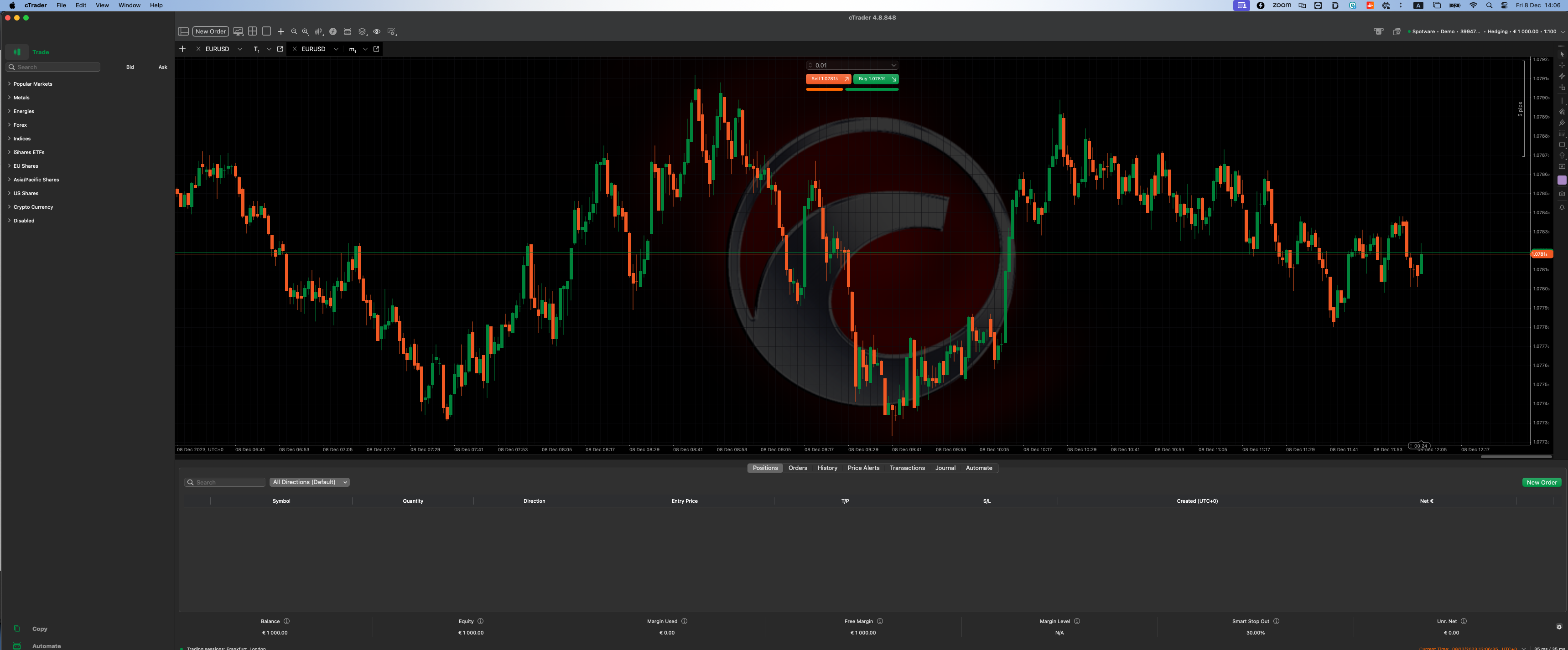Image resolution: width=1568 pixels, height=650 pixels.
Task: Click the Sell 1.0781 quick trade button
Action: (828, 79)
